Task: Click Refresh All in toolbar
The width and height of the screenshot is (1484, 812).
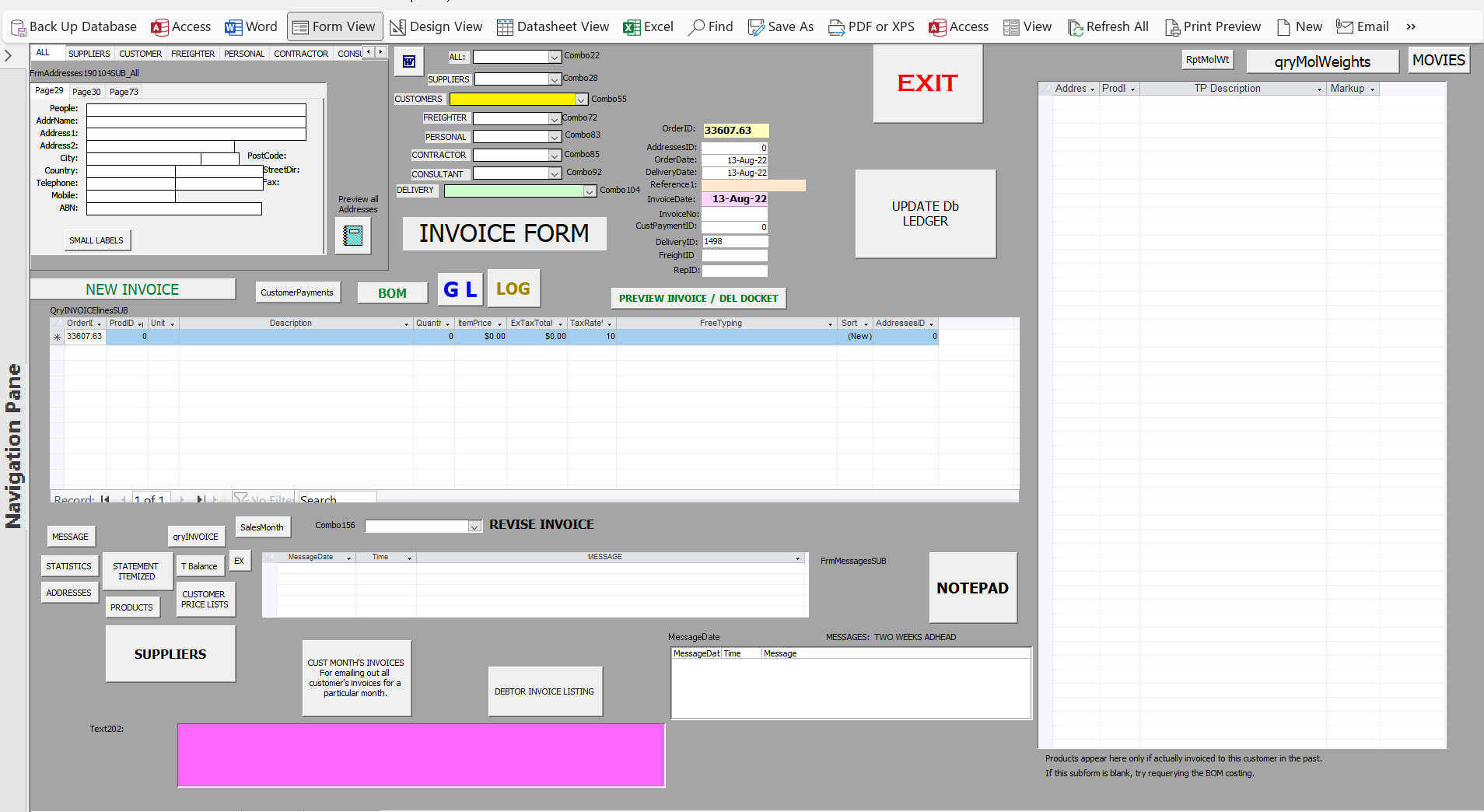Action: [1108, 26]
